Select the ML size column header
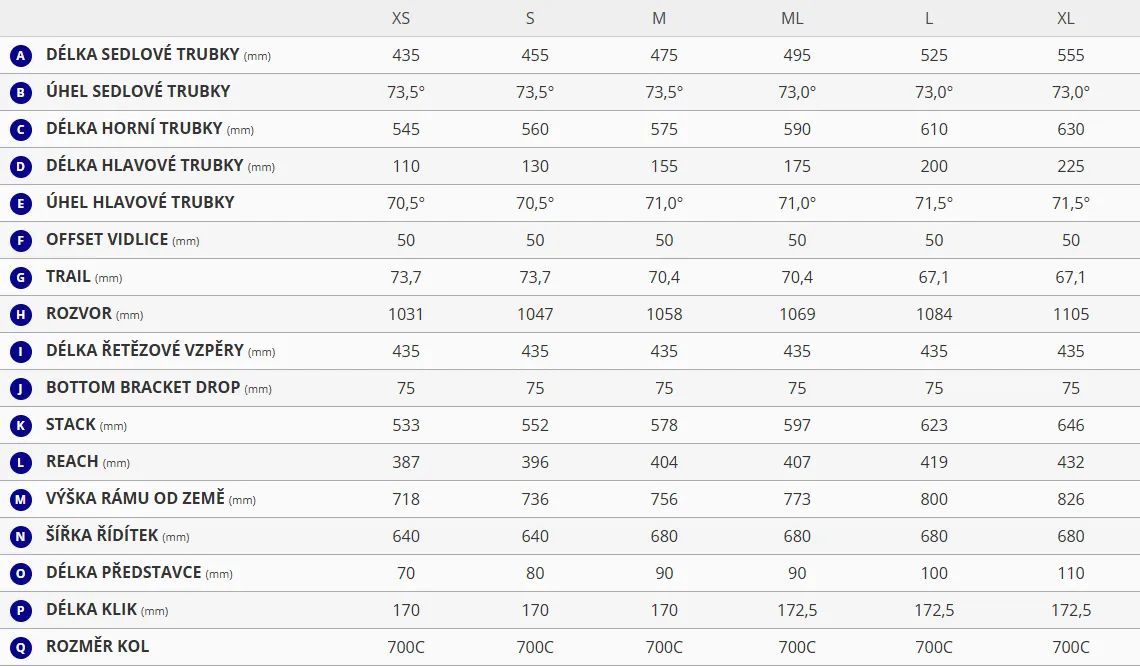Viewport: 1140px width, 666px height. pos(792,19)
